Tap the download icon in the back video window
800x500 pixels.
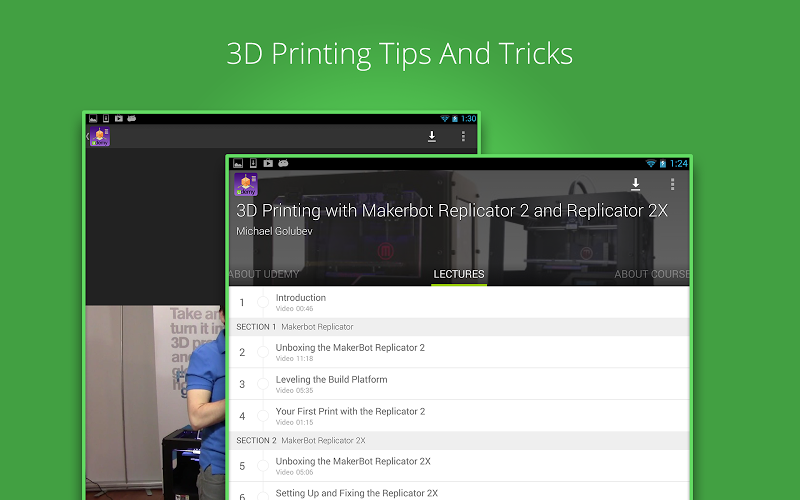(432, 136)
